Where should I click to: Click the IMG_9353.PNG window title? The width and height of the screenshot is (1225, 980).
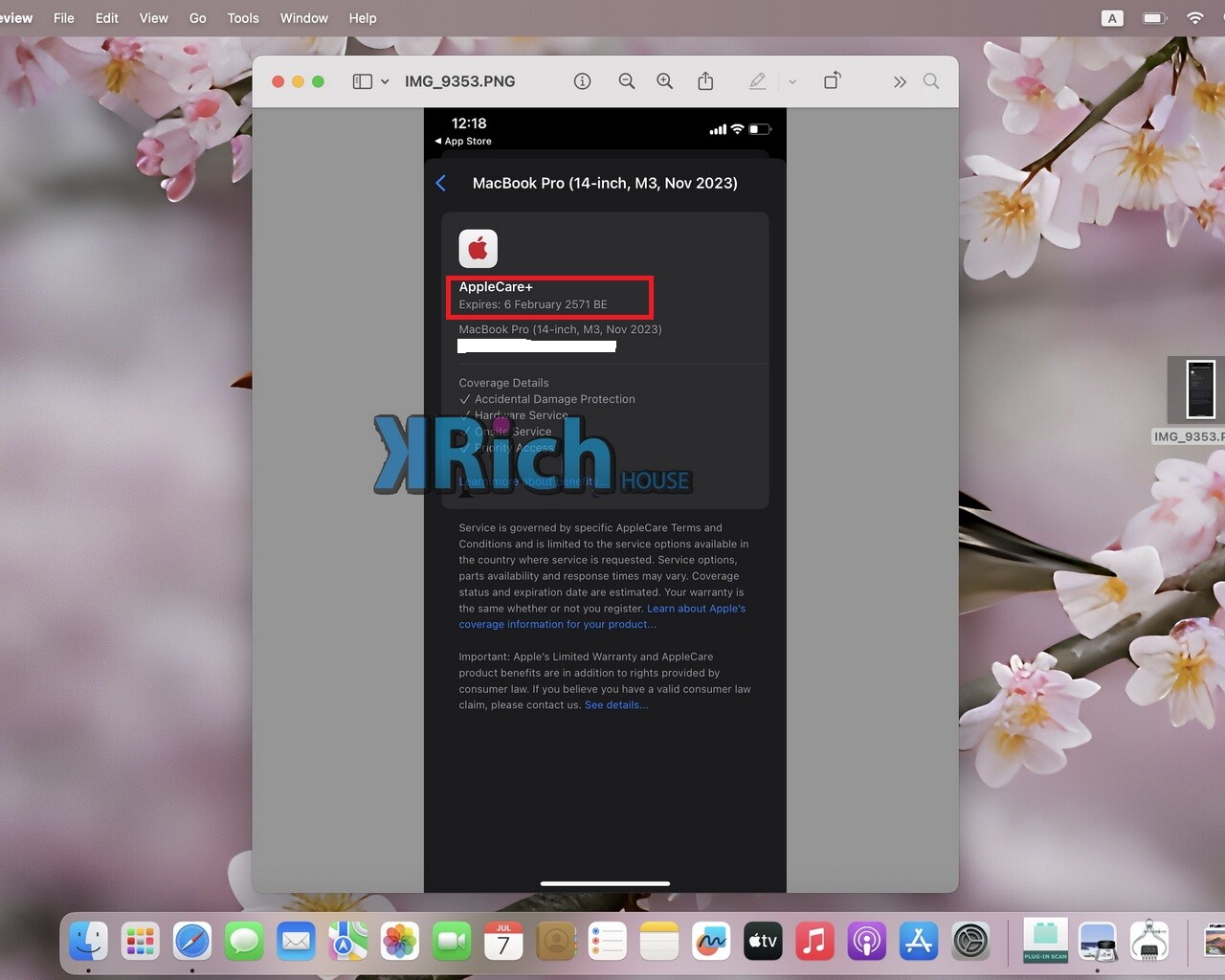coord(459,81)
